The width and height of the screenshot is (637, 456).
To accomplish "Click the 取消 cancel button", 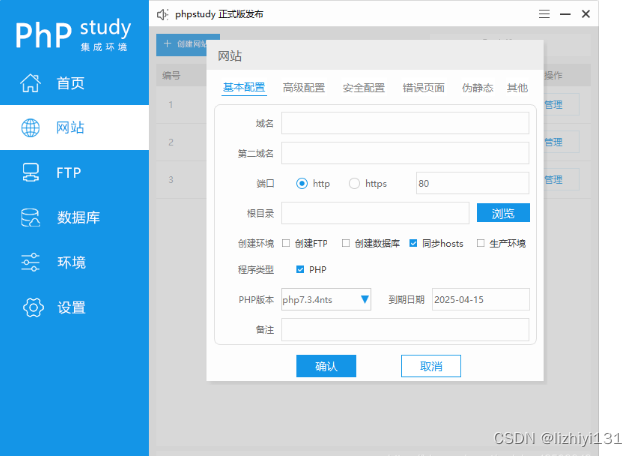I will pos(431,366).
